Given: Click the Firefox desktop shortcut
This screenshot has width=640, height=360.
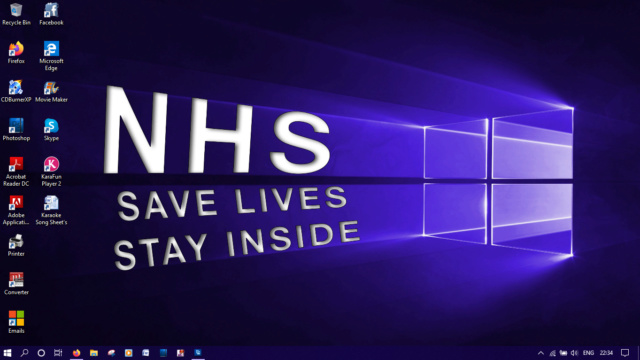Looking at the screenshot, I should pos(16,52).
